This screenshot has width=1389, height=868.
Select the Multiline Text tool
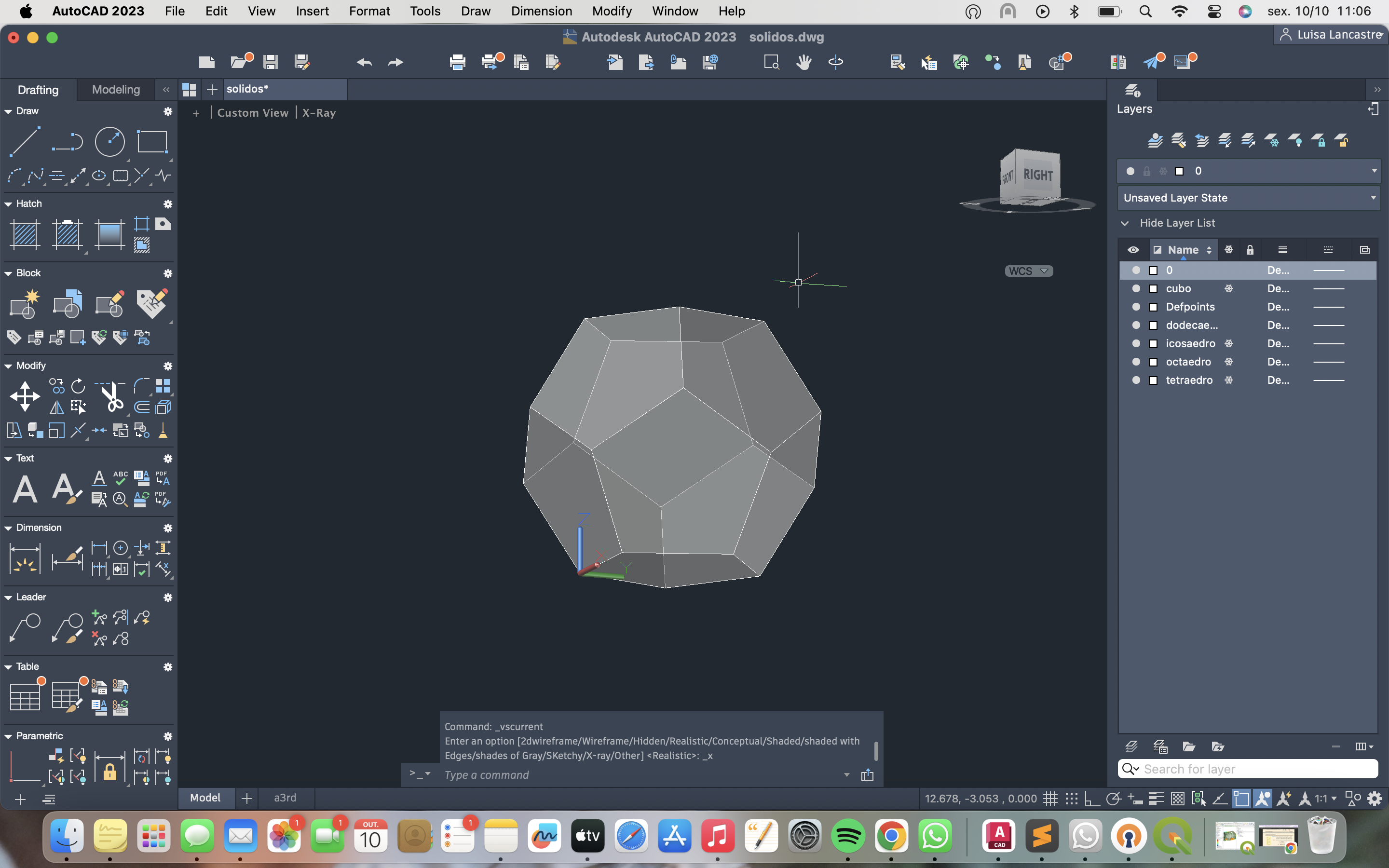click(x=25, y=489)
